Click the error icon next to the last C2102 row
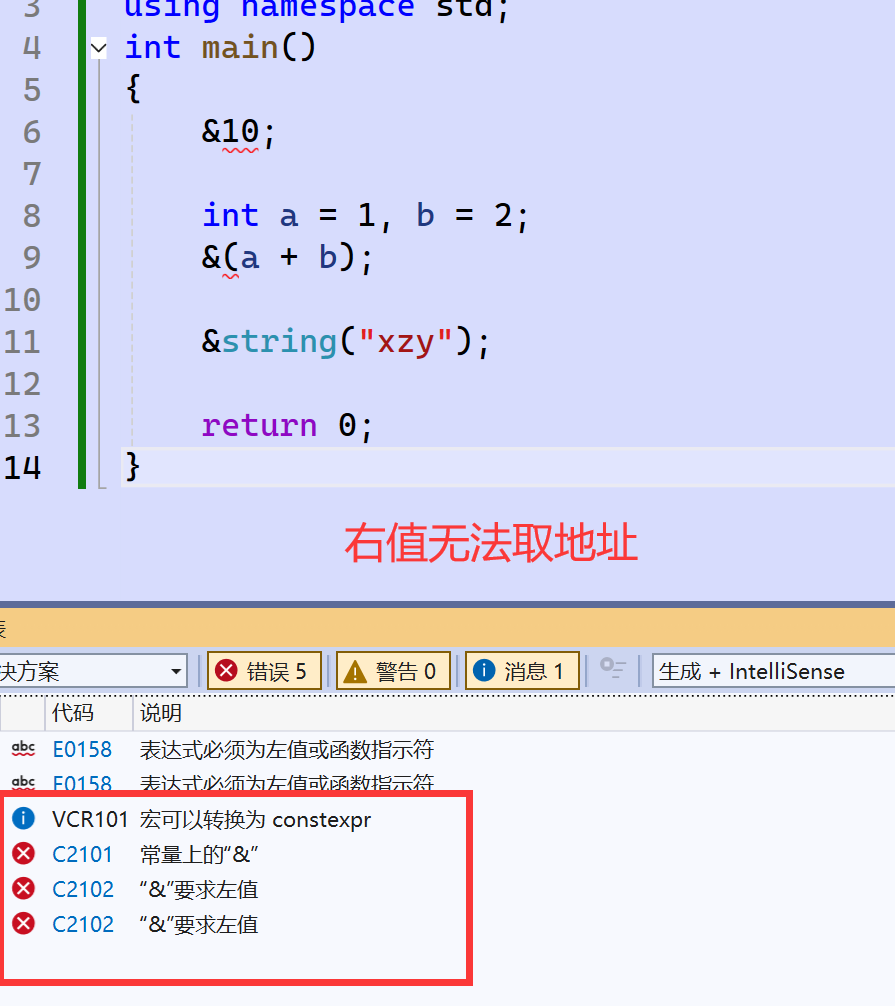 (23, 924)
